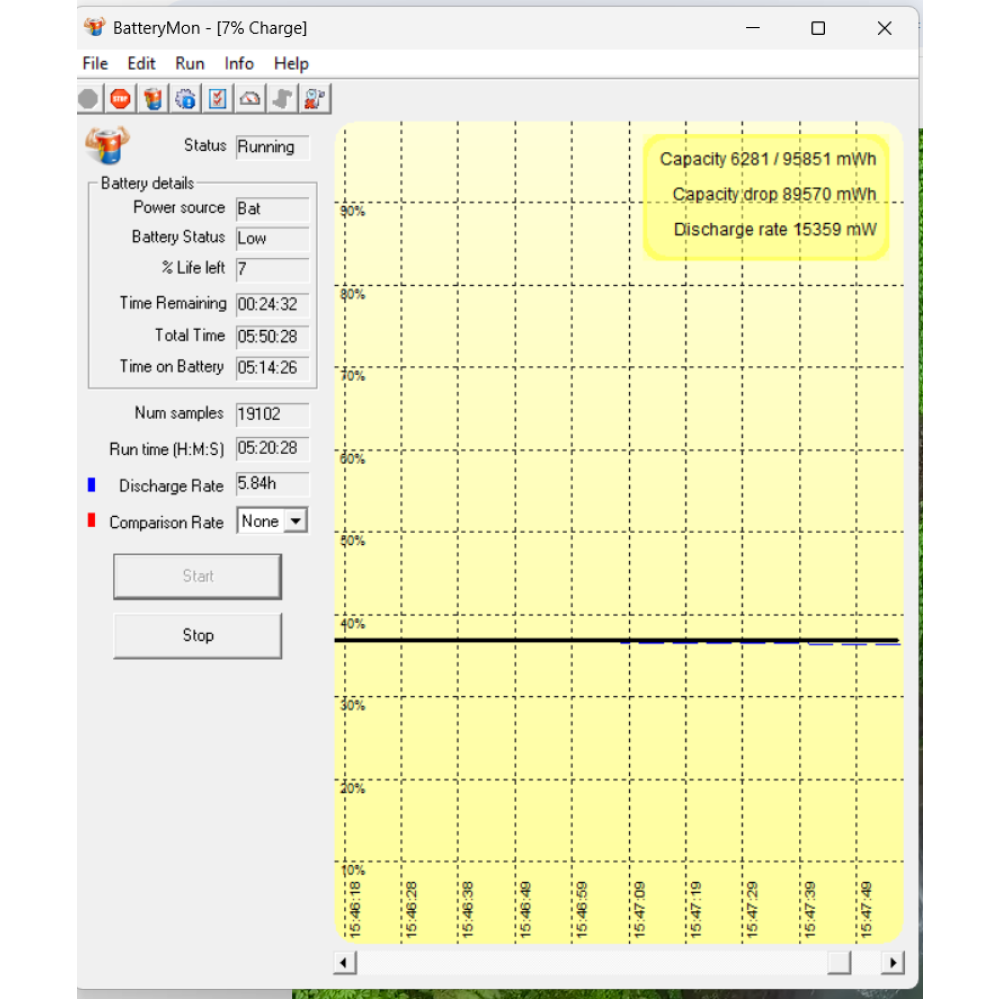The width and height of the screenshot is (1000, 1000).
Task: Click the chart scrollbar right arrow
Action: [x=893, y=962]
